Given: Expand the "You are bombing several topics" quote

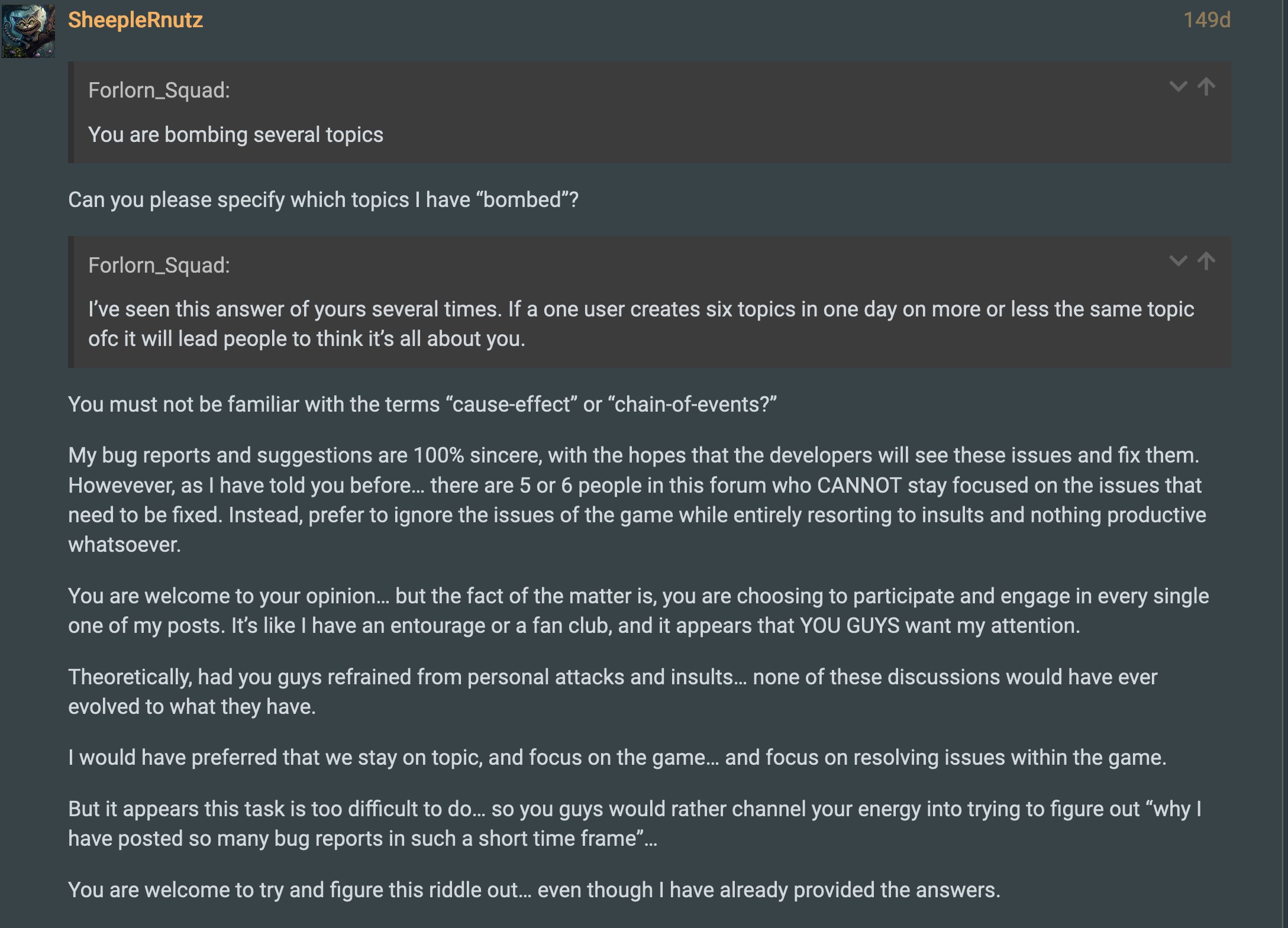Looking at the screenshot, I should [x=1179, y=87].
